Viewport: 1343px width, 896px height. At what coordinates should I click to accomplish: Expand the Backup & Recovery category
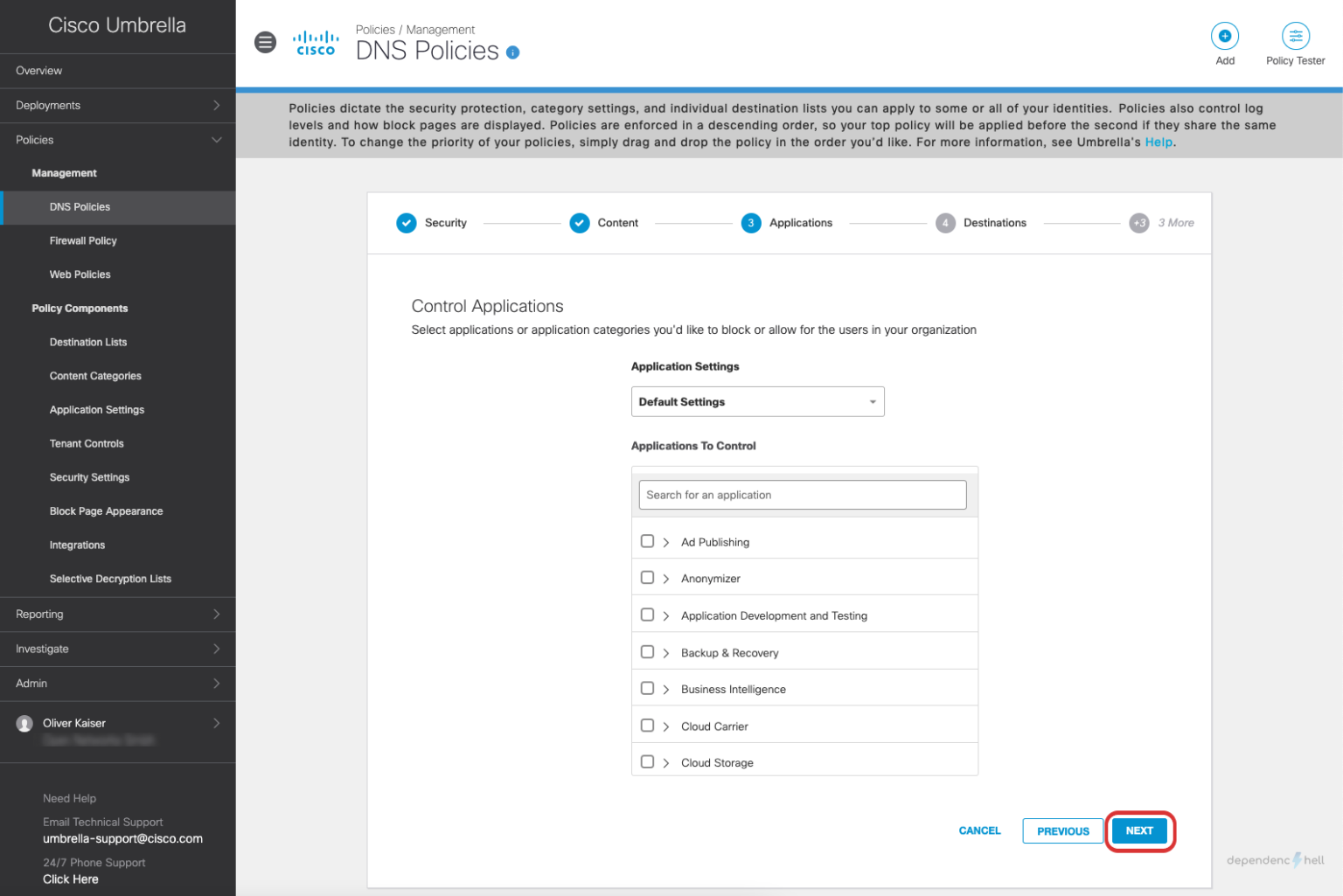[x=665, y=652]
